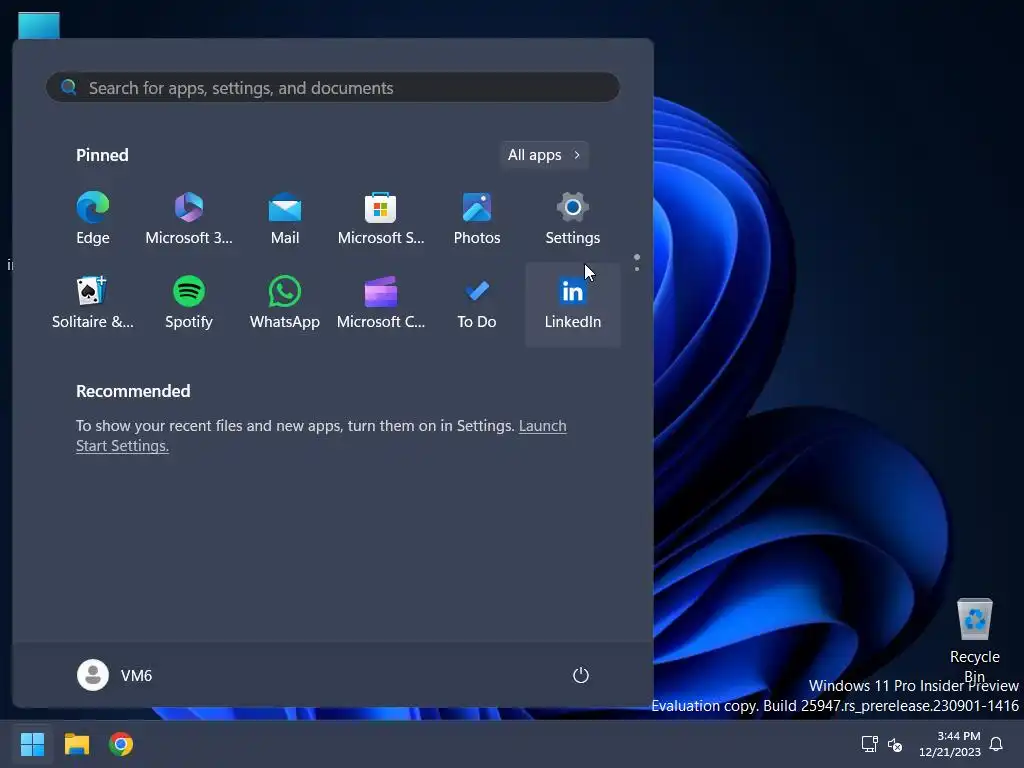Launch LinkedIn from pinned apps
Image resolution: width=1024 pixels, height=768 pixels.
tap(573, 304)
